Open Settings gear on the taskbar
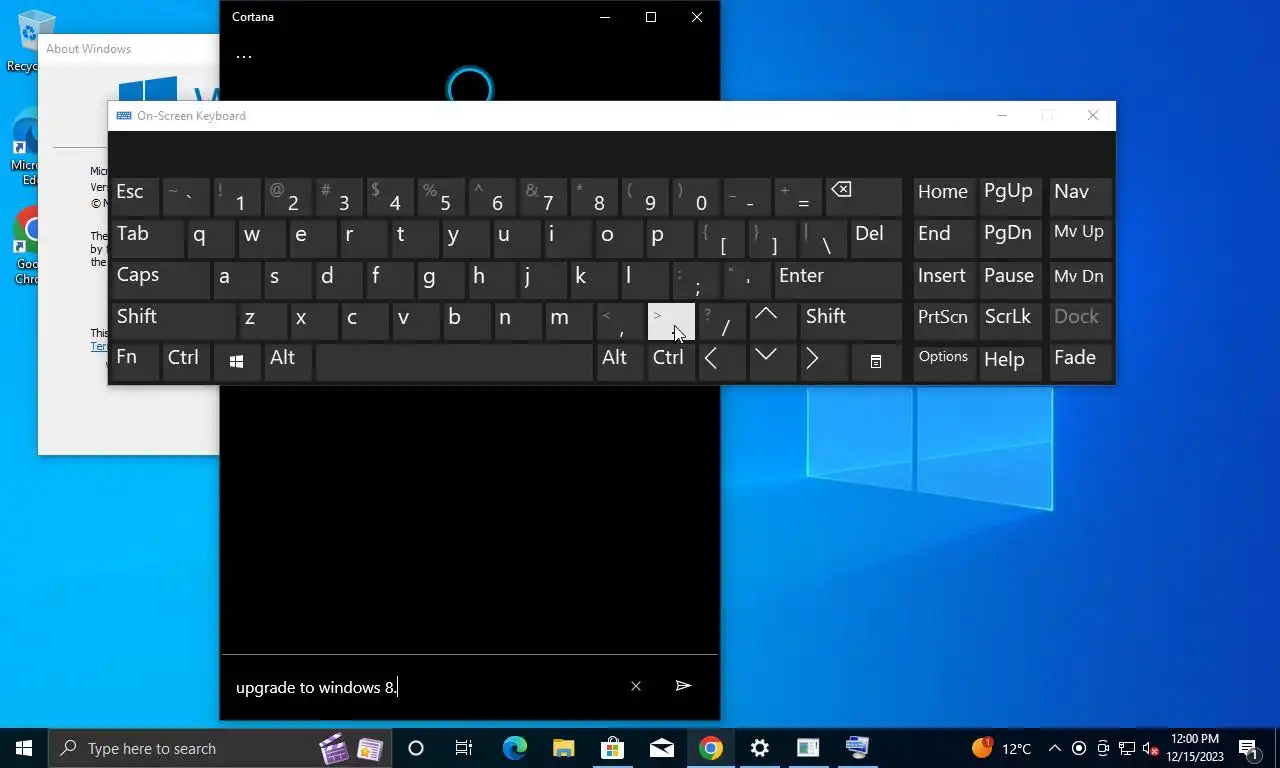The width and height of the screenshot is (1280, 768). click(760, 748)
